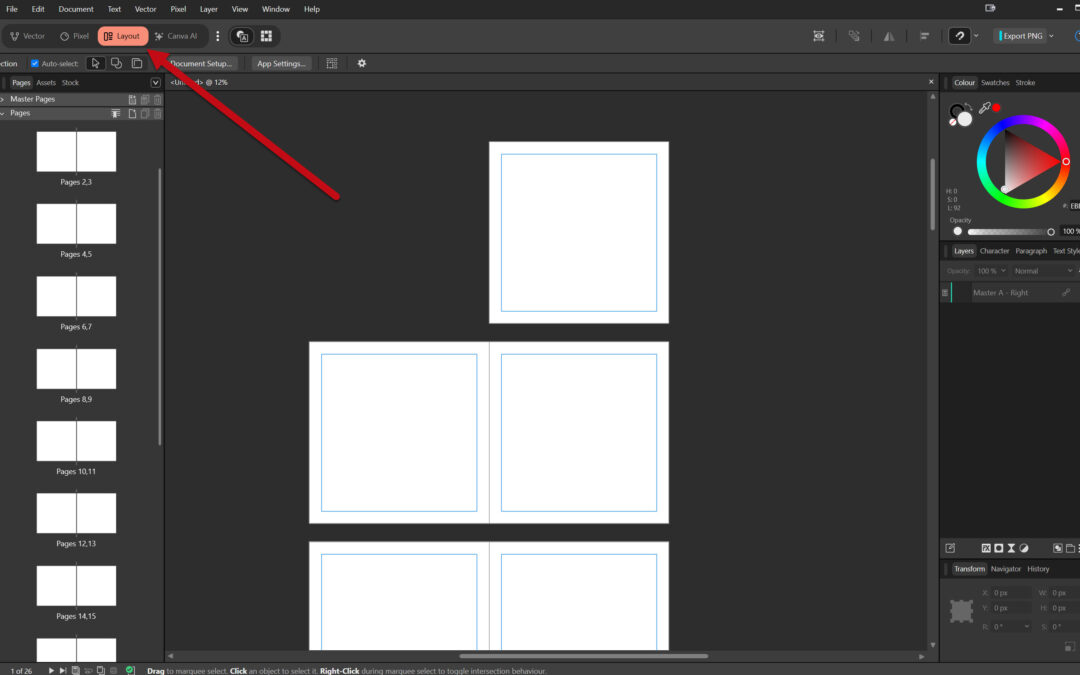Switch to the Pixel studio
The width and height of the screenshot is (1080, 675).
click(x=74, y=36)
